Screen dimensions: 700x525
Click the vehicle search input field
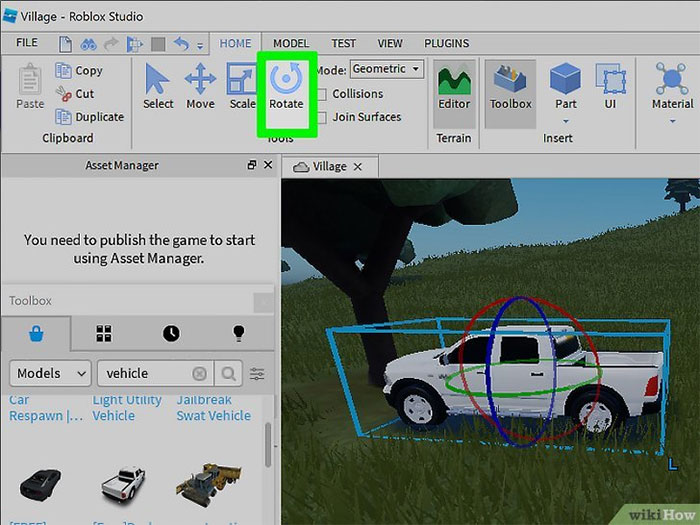(x=145, y=373)
